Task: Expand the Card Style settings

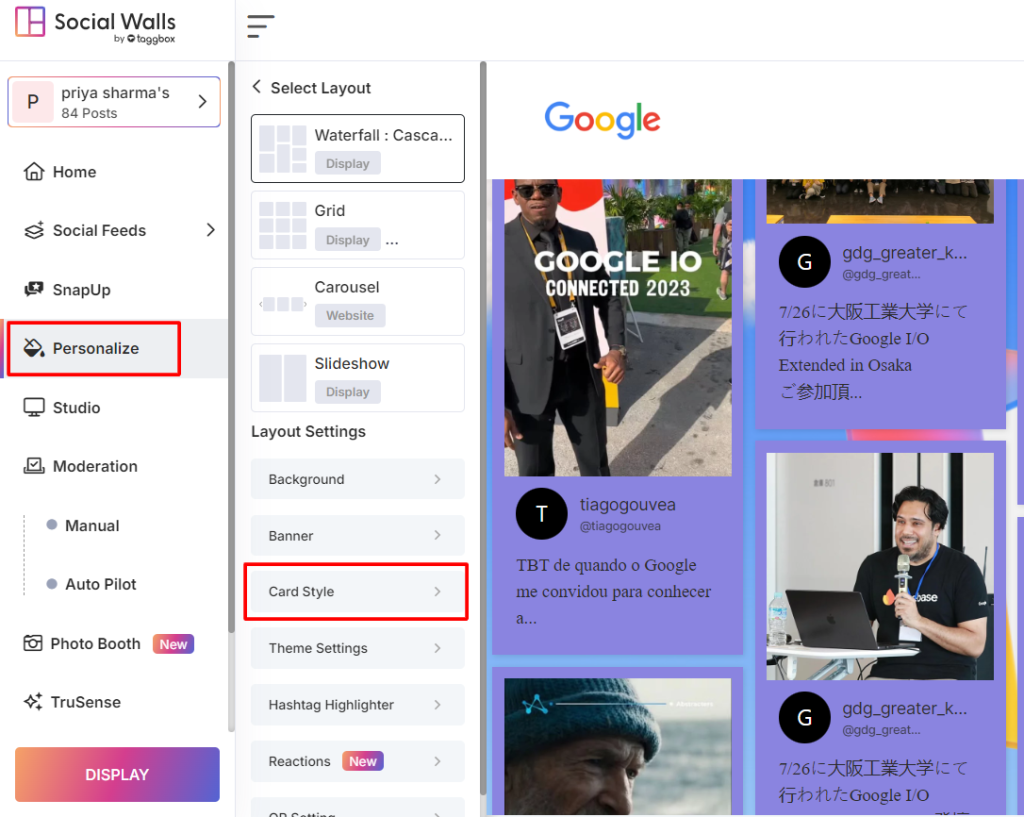Action: (357, 592)
